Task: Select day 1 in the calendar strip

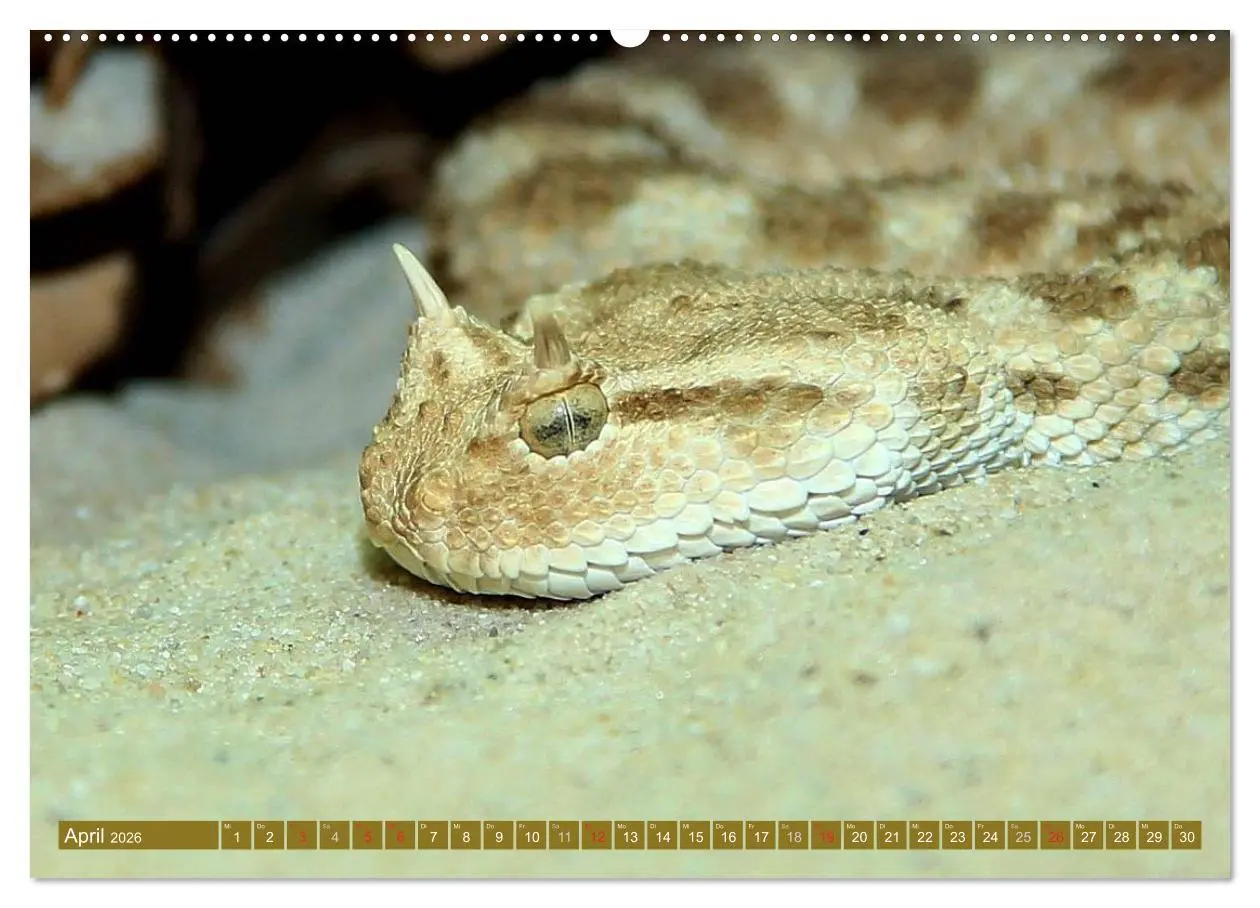Action: tap(236, 836)
